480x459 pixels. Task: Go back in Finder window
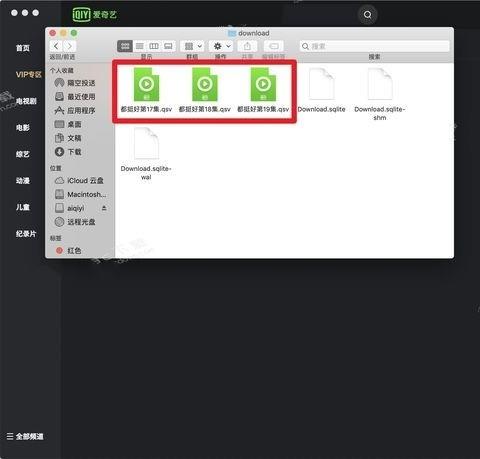[56, 46]
